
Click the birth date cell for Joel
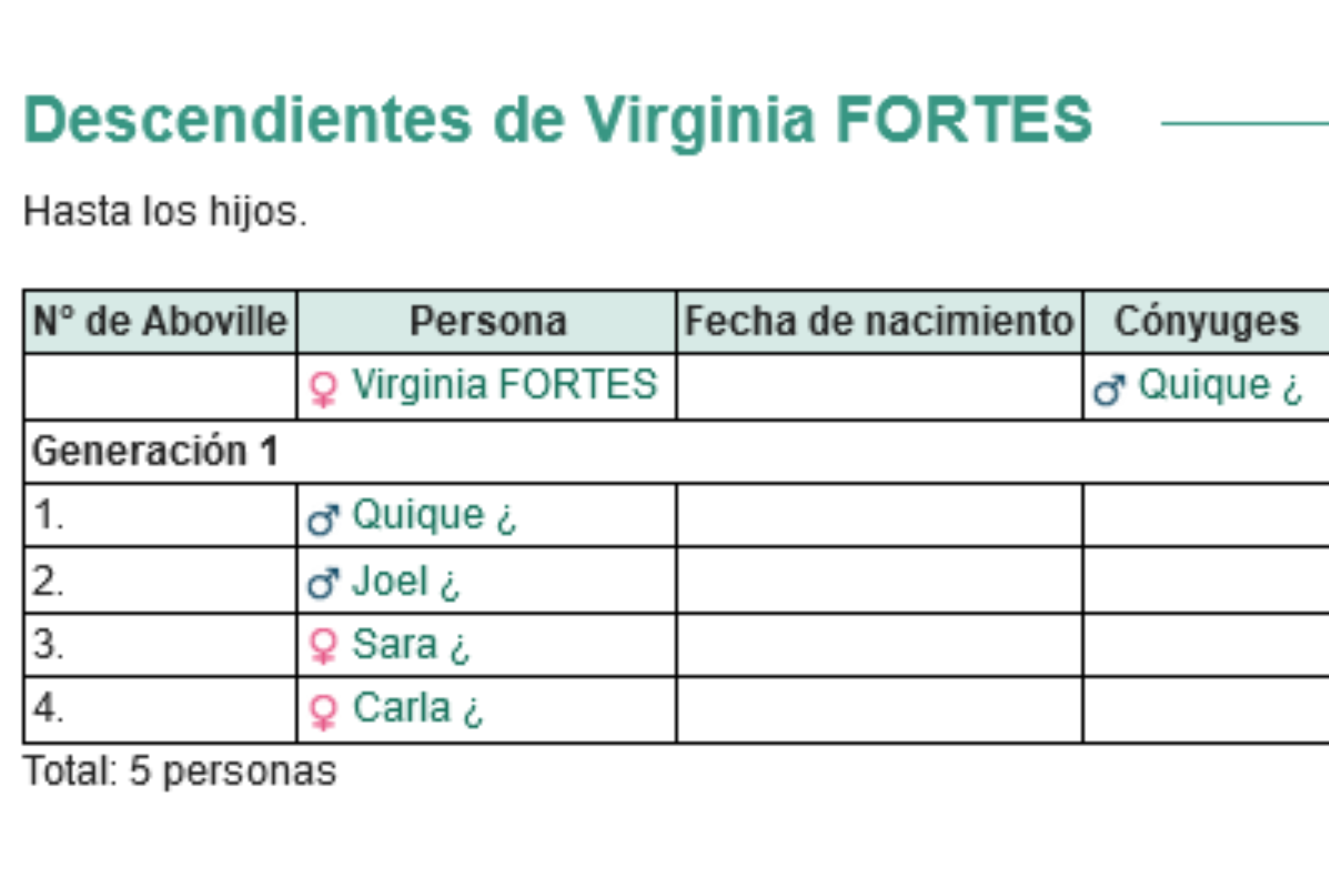pos(879,580)
